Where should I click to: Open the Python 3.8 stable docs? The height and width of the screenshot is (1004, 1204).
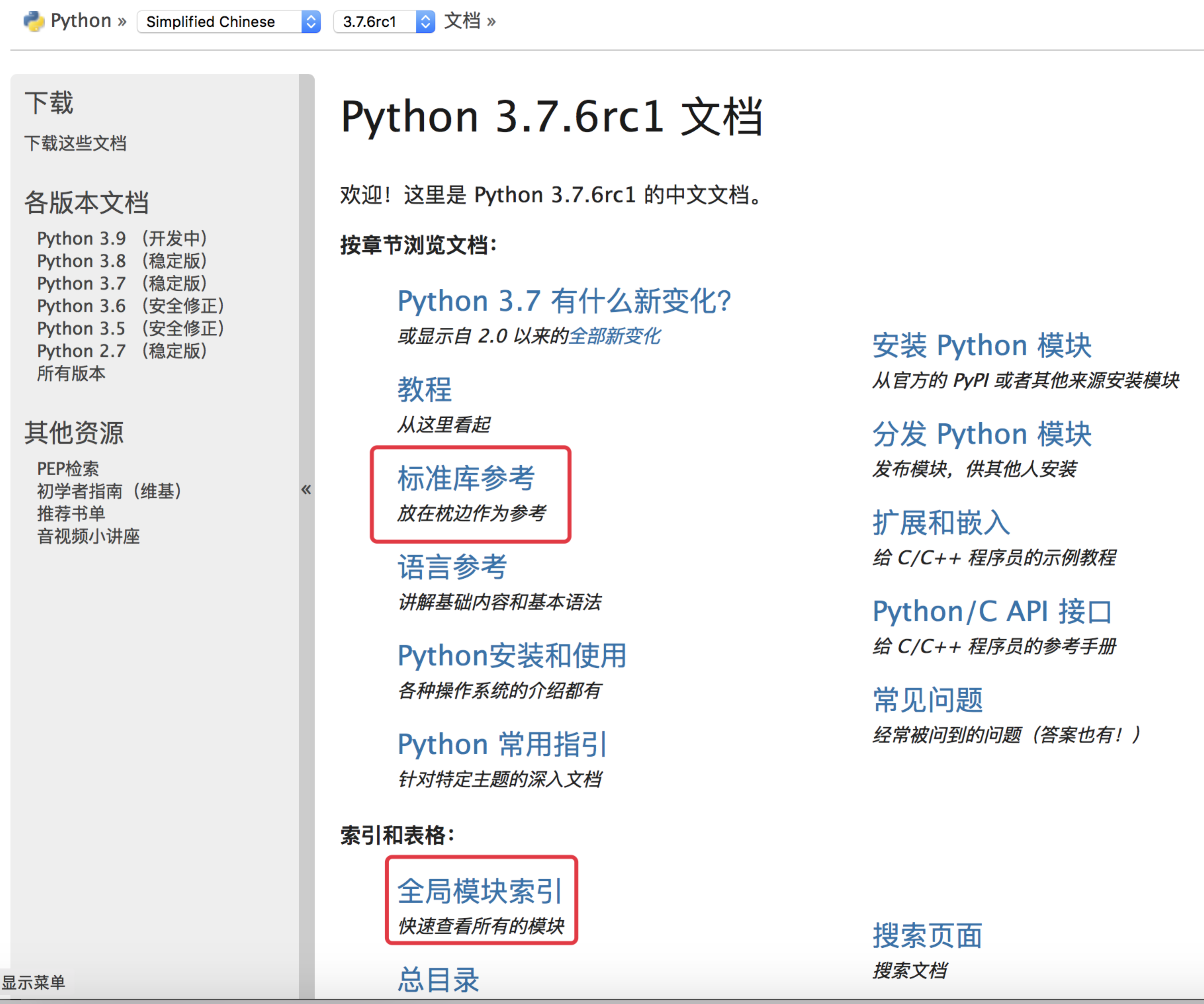click(81, 261)
